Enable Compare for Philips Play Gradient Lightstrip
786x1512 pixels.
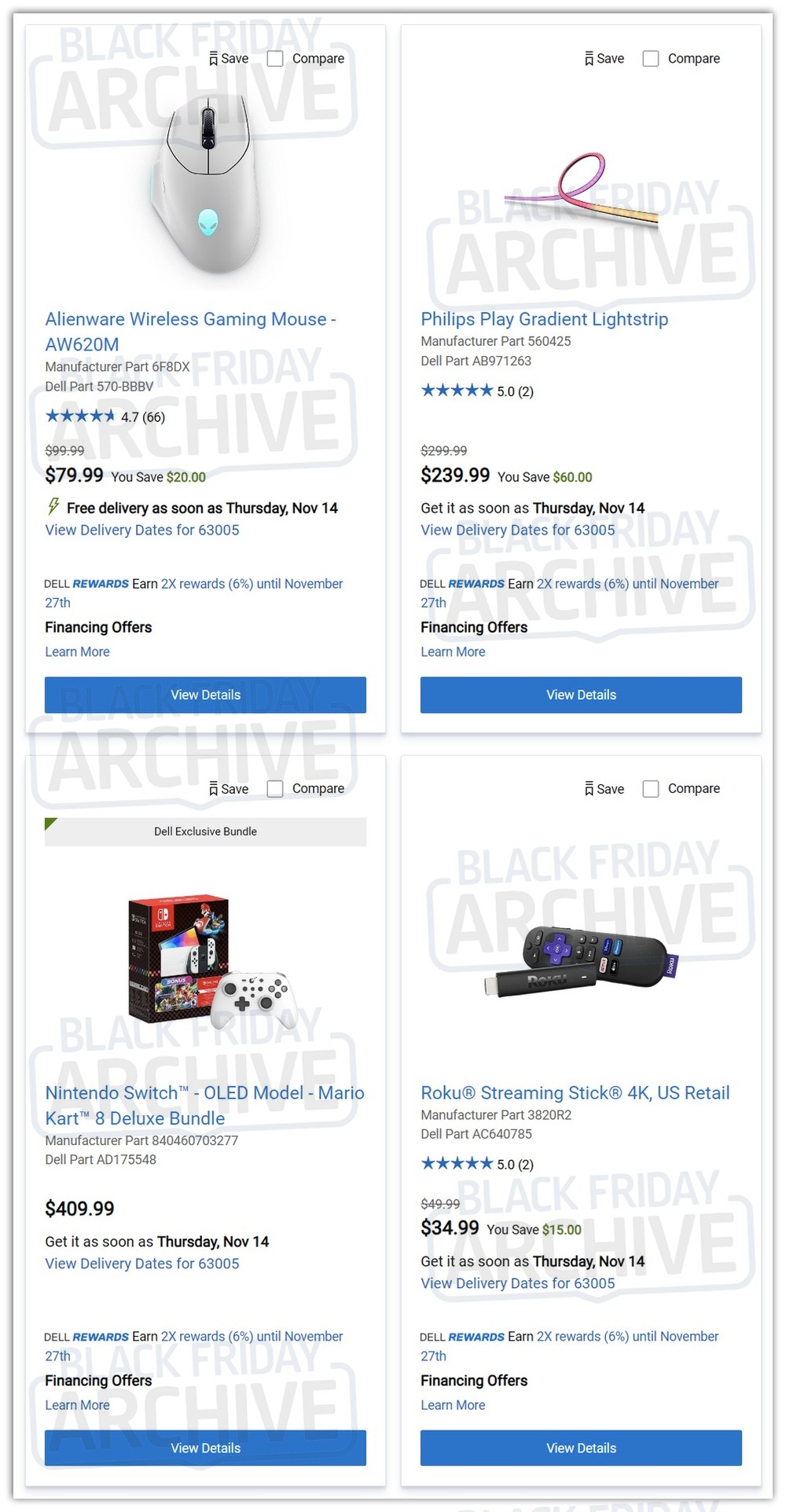click(x=651, y=59)
